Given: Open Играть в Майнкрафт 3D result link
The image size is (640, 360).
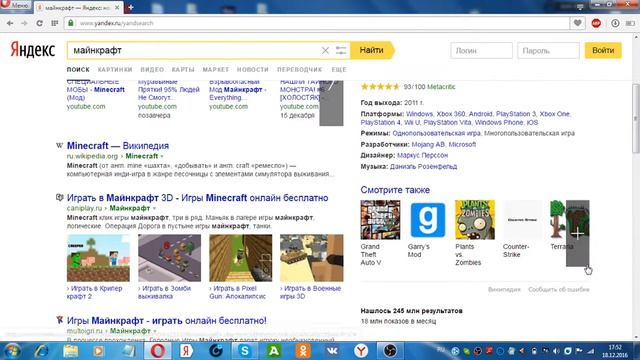Looking at the screenshot, I should click(198, 198).
